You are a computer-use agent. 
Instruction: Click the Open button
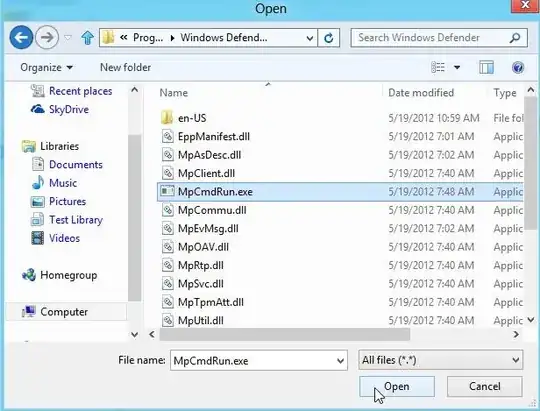point(397,387)
